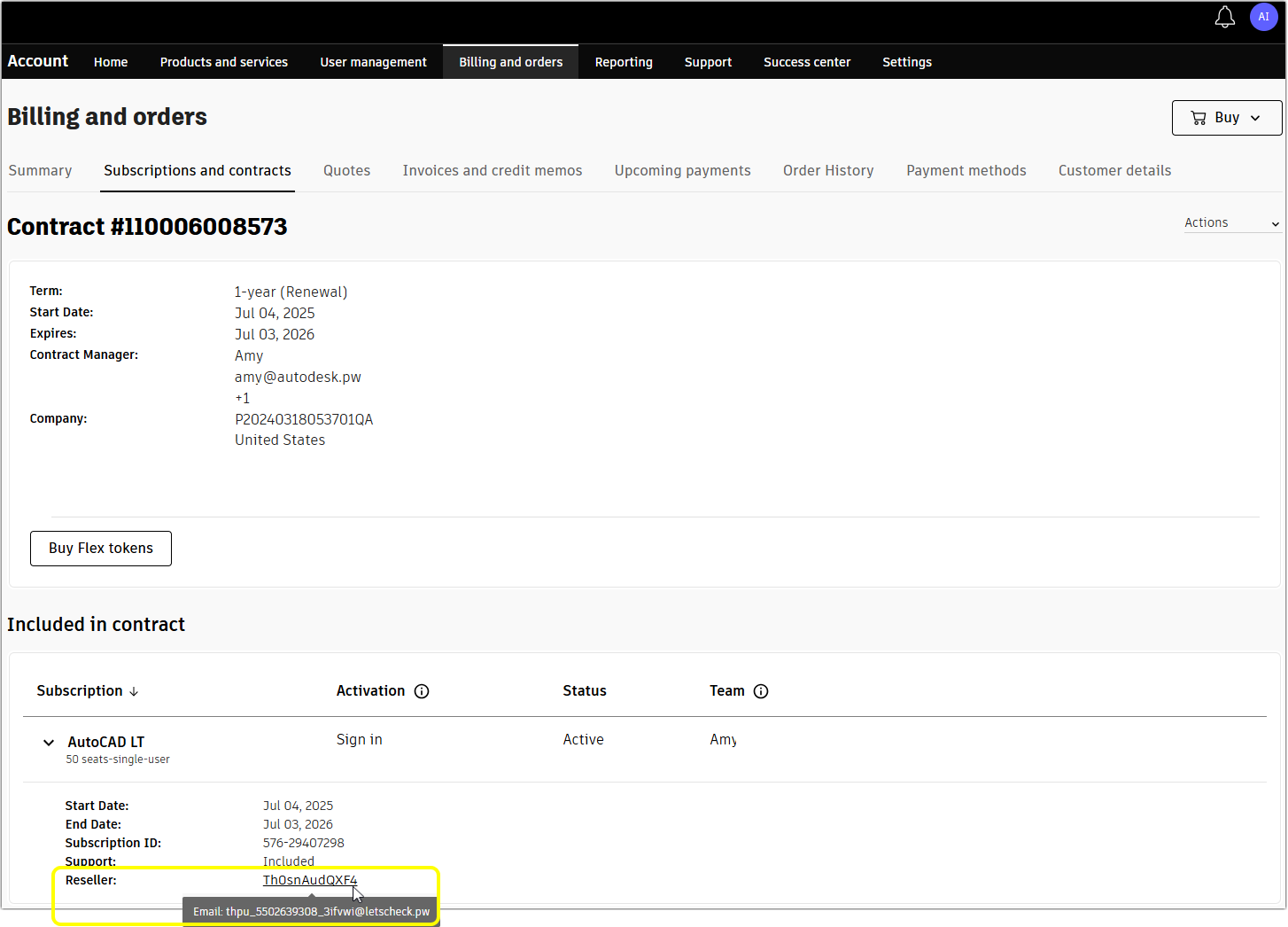Open the Support menu
Screen dimensions: 1288x927
pyautogui.click(x=708, y=62)
